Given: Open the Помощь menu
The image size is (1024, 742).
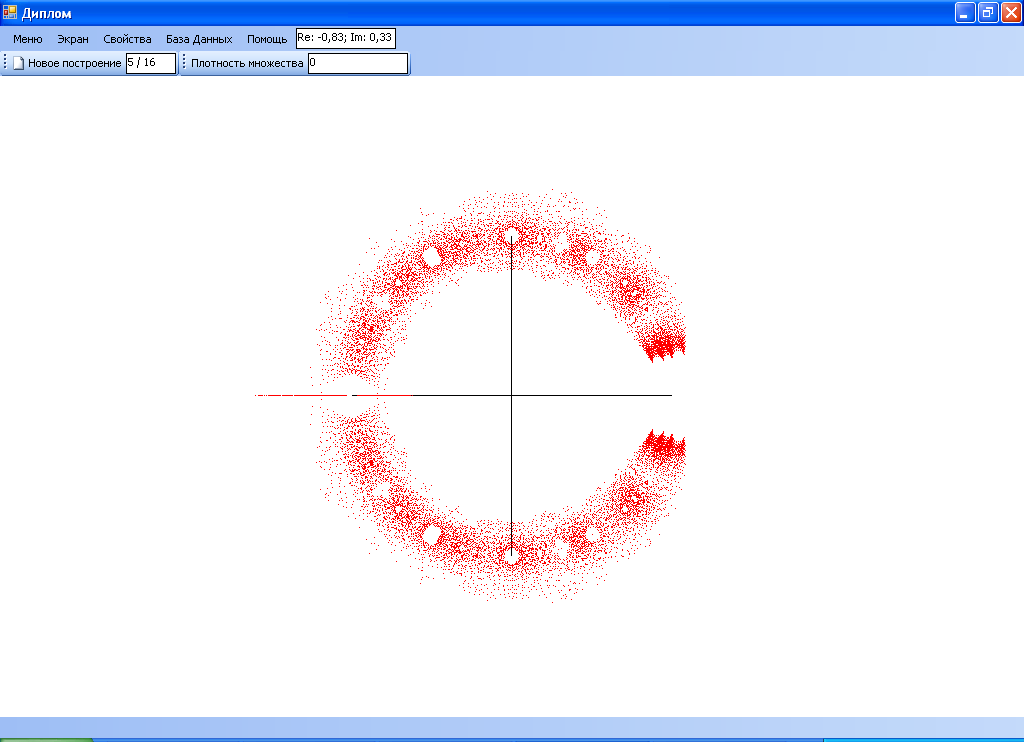Looking at the screenshot, I should (x=267, y=39).
